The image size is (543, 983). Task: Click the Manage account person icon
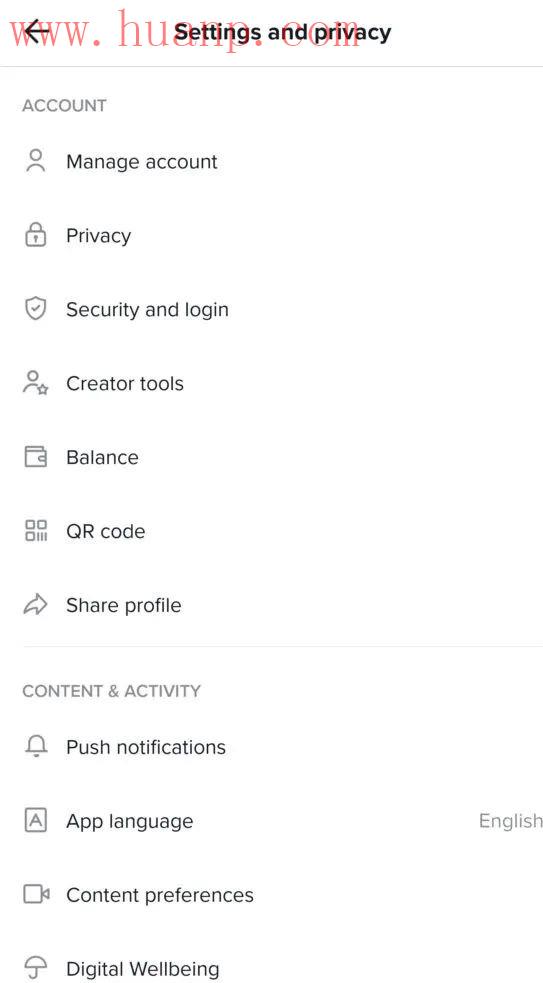pos(36,161)
